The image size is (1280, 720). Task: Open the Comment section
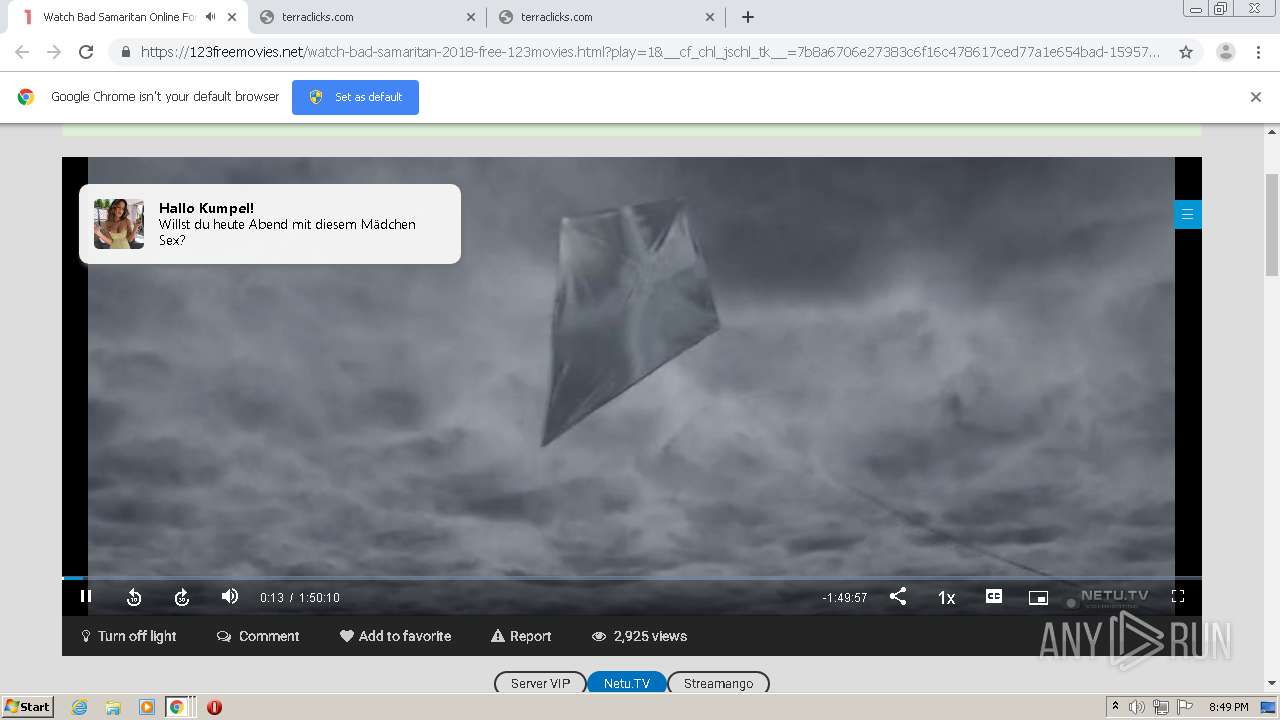[x=258, y=636]
